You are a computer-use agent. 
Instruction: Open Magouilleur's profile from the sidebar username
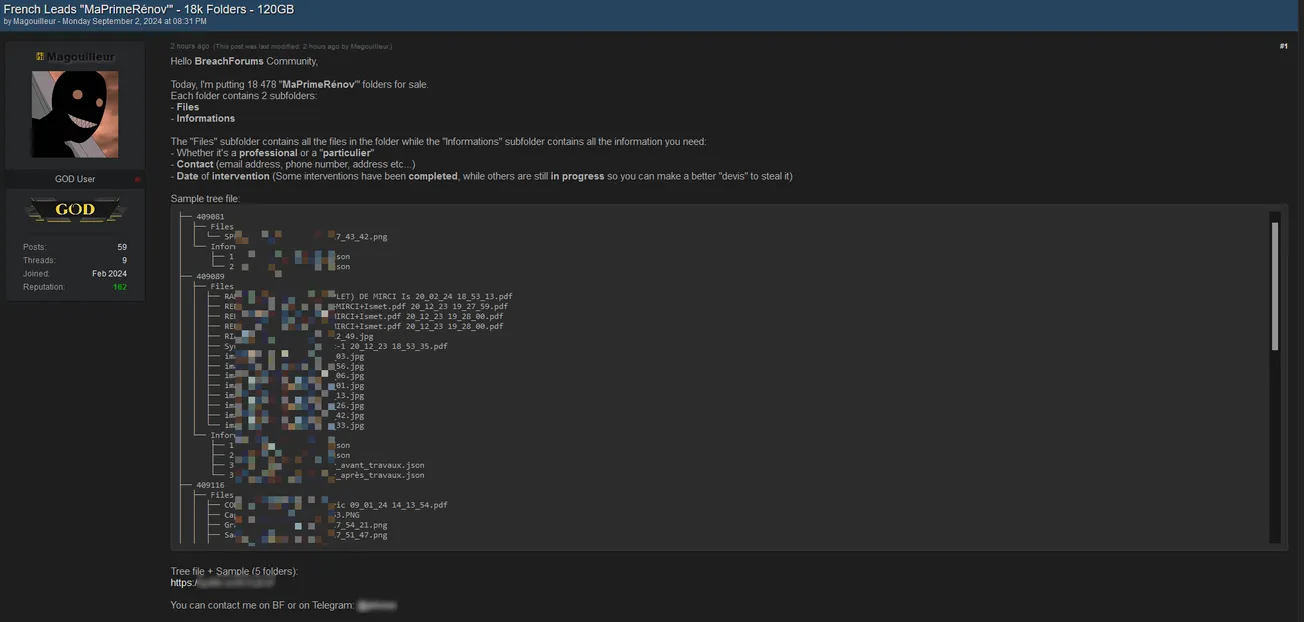(x=80, y=57)
